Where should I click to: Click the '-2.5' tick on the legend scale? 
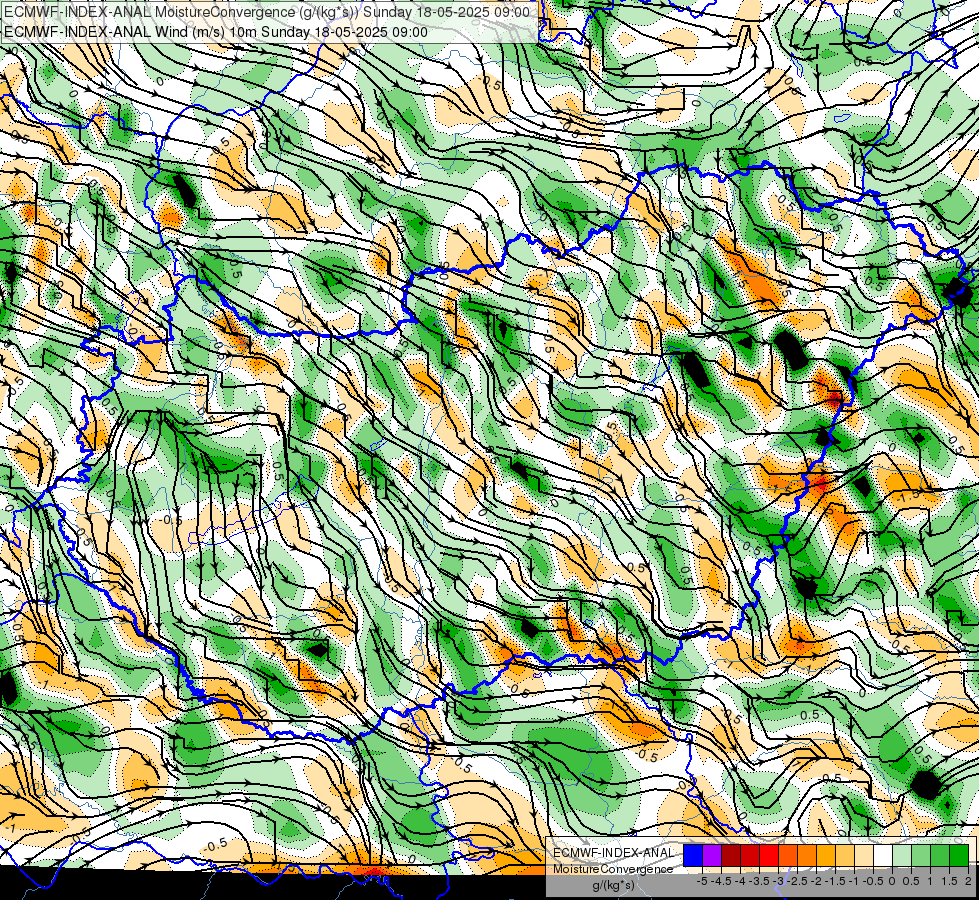pyautogui.click(x=797, y=881)
